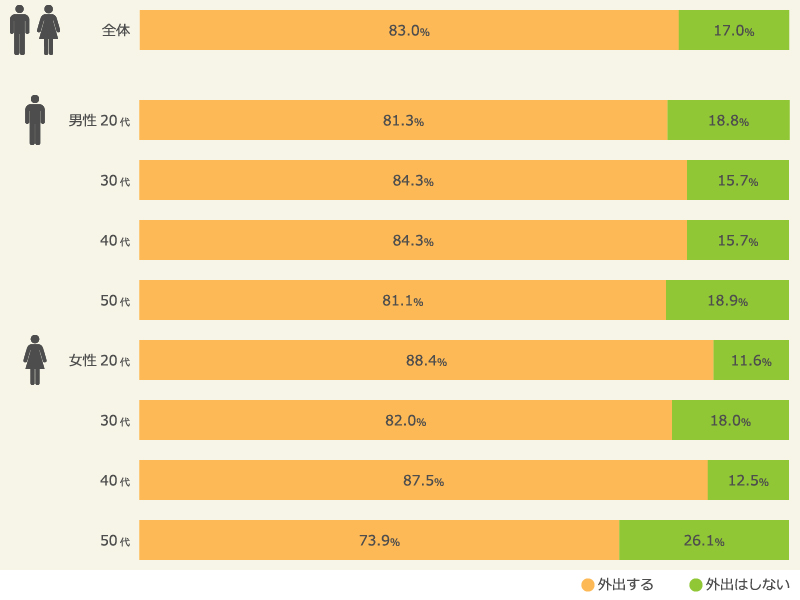Click the green 18.9% segment
Screen dimensions: 800x600
coord(728,300)
